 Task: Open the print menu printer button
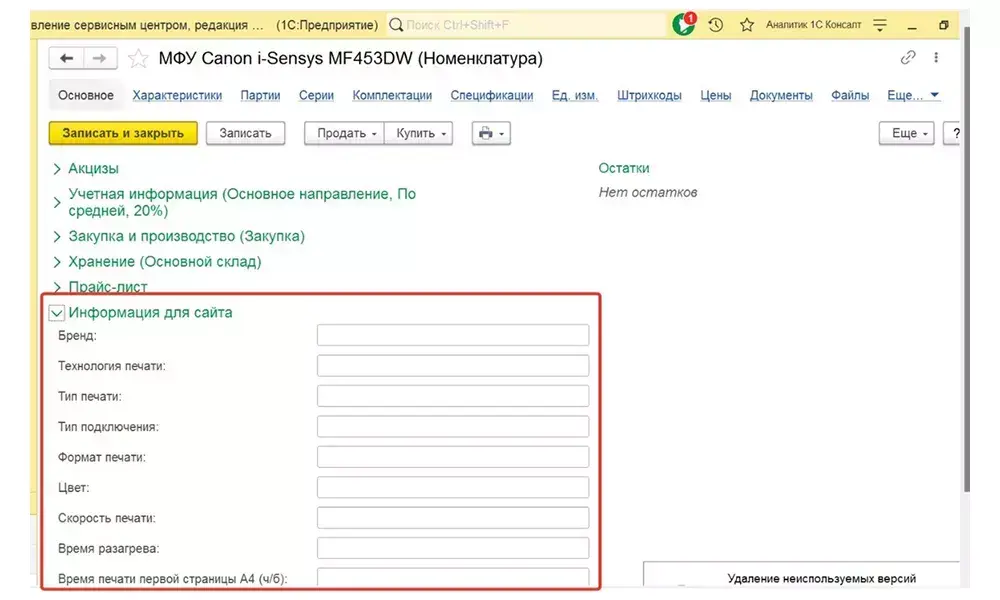tap(490, 133)
